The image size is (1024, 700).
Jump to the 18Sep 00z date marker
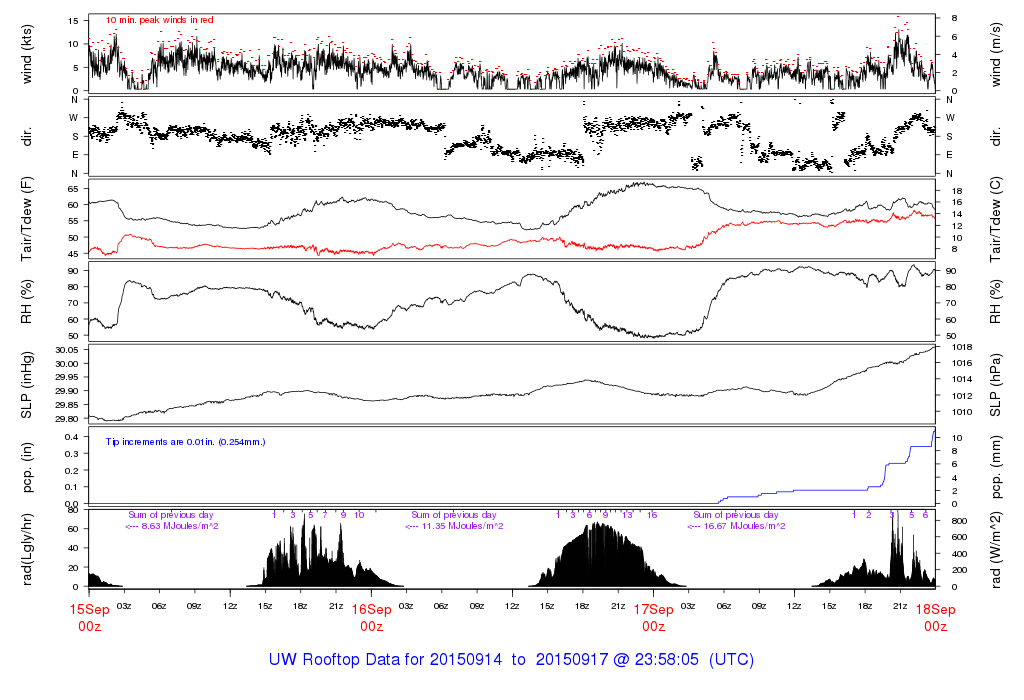935,617
